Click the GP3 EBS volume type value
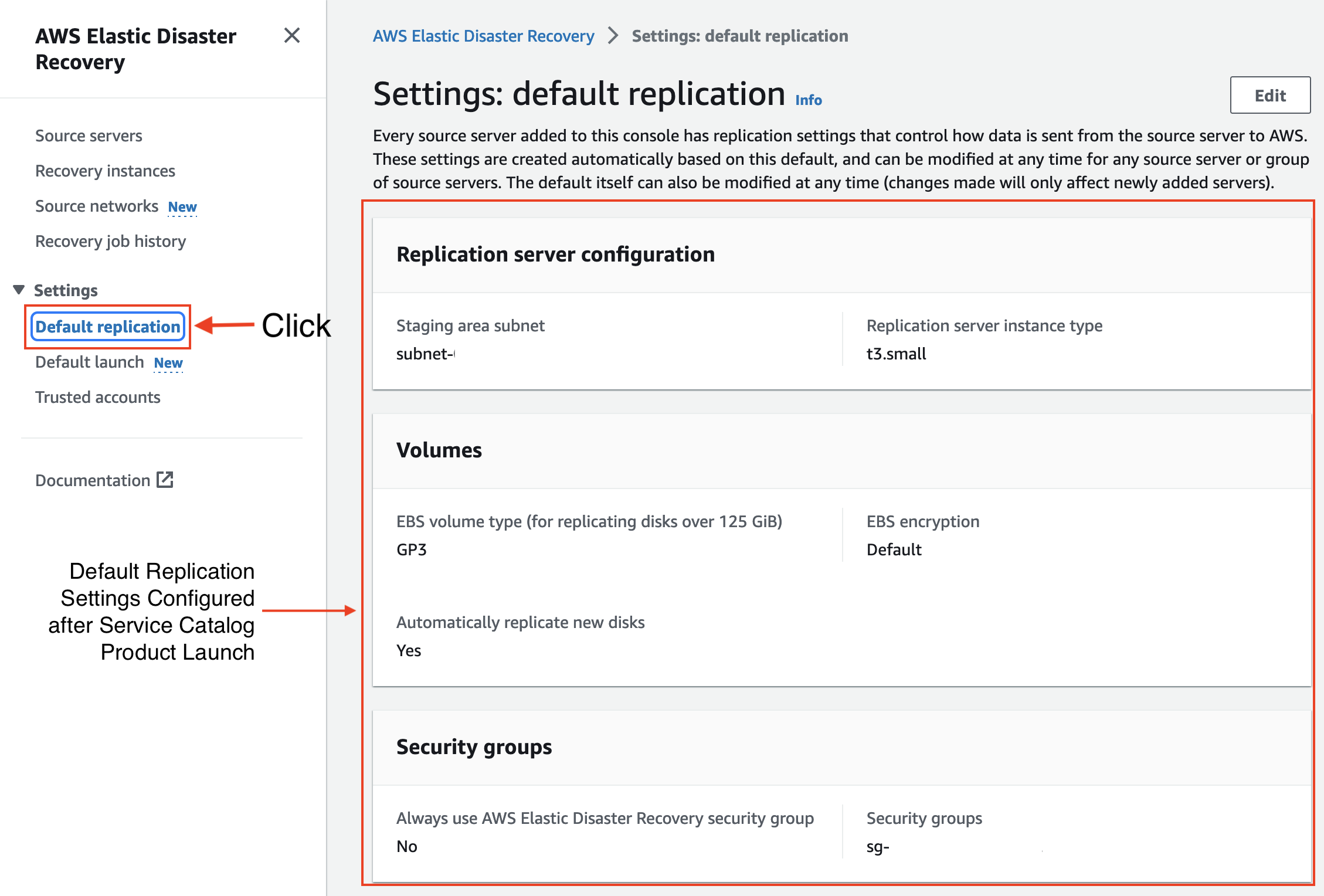 tap(411, 549)
